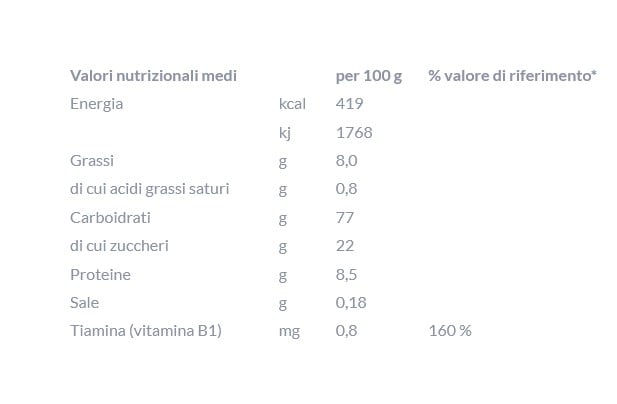
Task: Select the 419 energy value
Action: click(349, 104)
